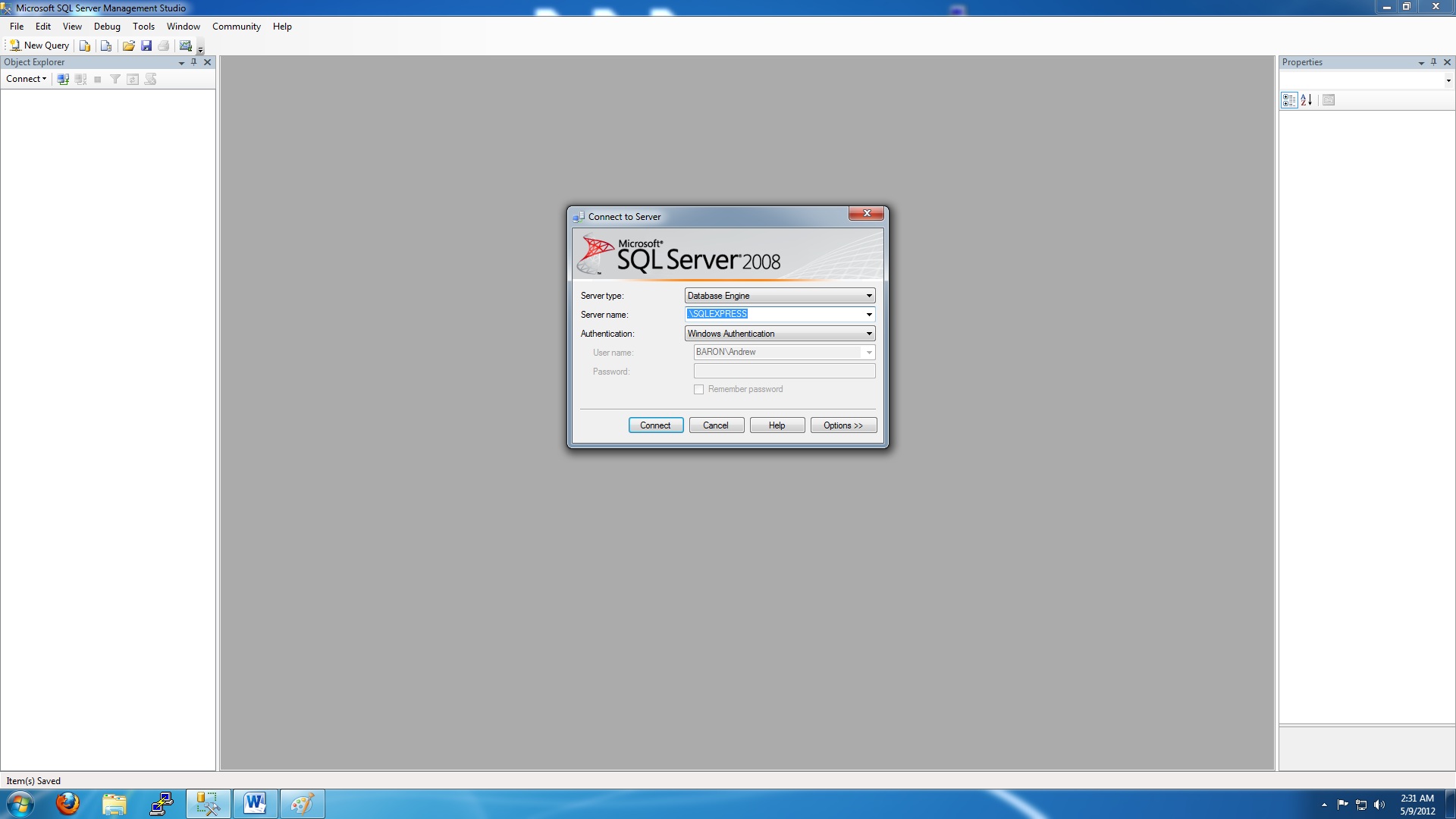Click the Action Center flag icon
Viewport: 1456px width, 819px height.
1343,805
